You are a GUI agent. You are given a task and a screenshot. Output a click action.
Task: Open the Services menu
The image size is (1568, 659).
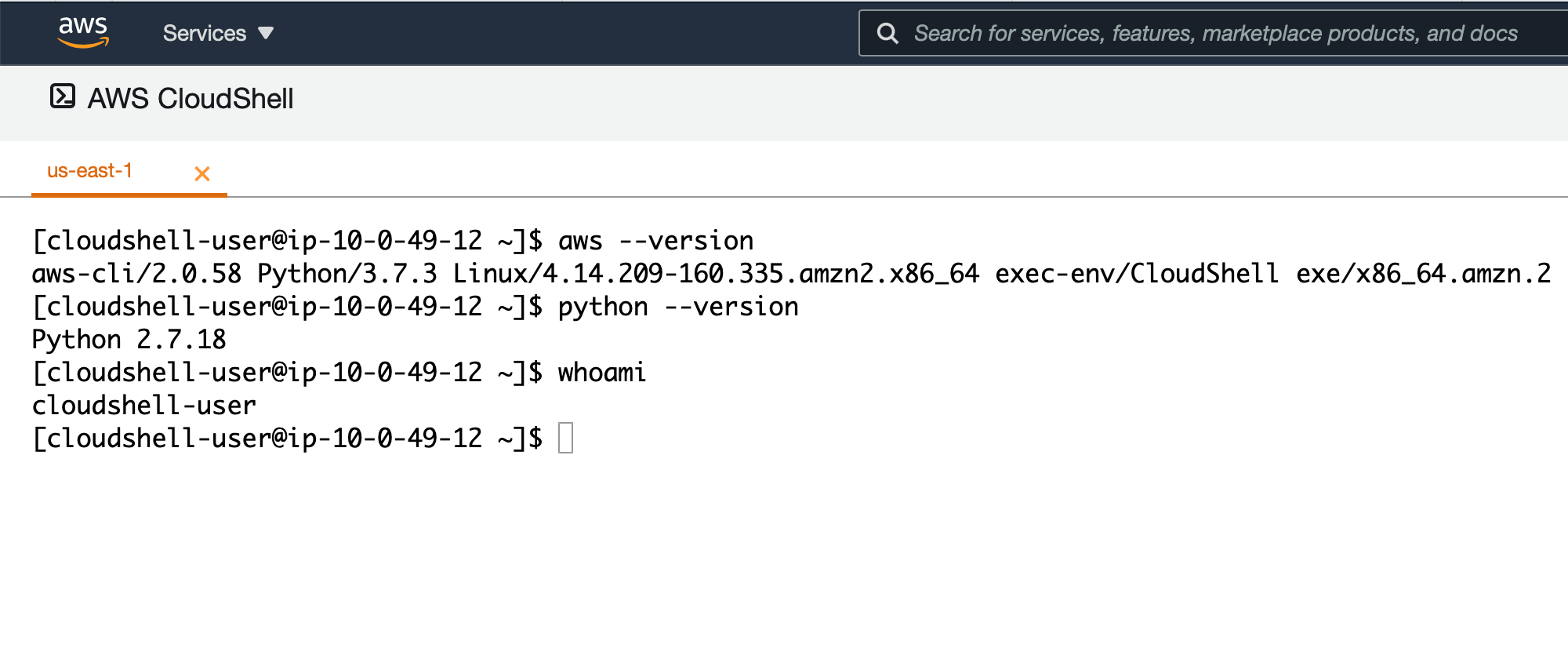tap(205, 33)
